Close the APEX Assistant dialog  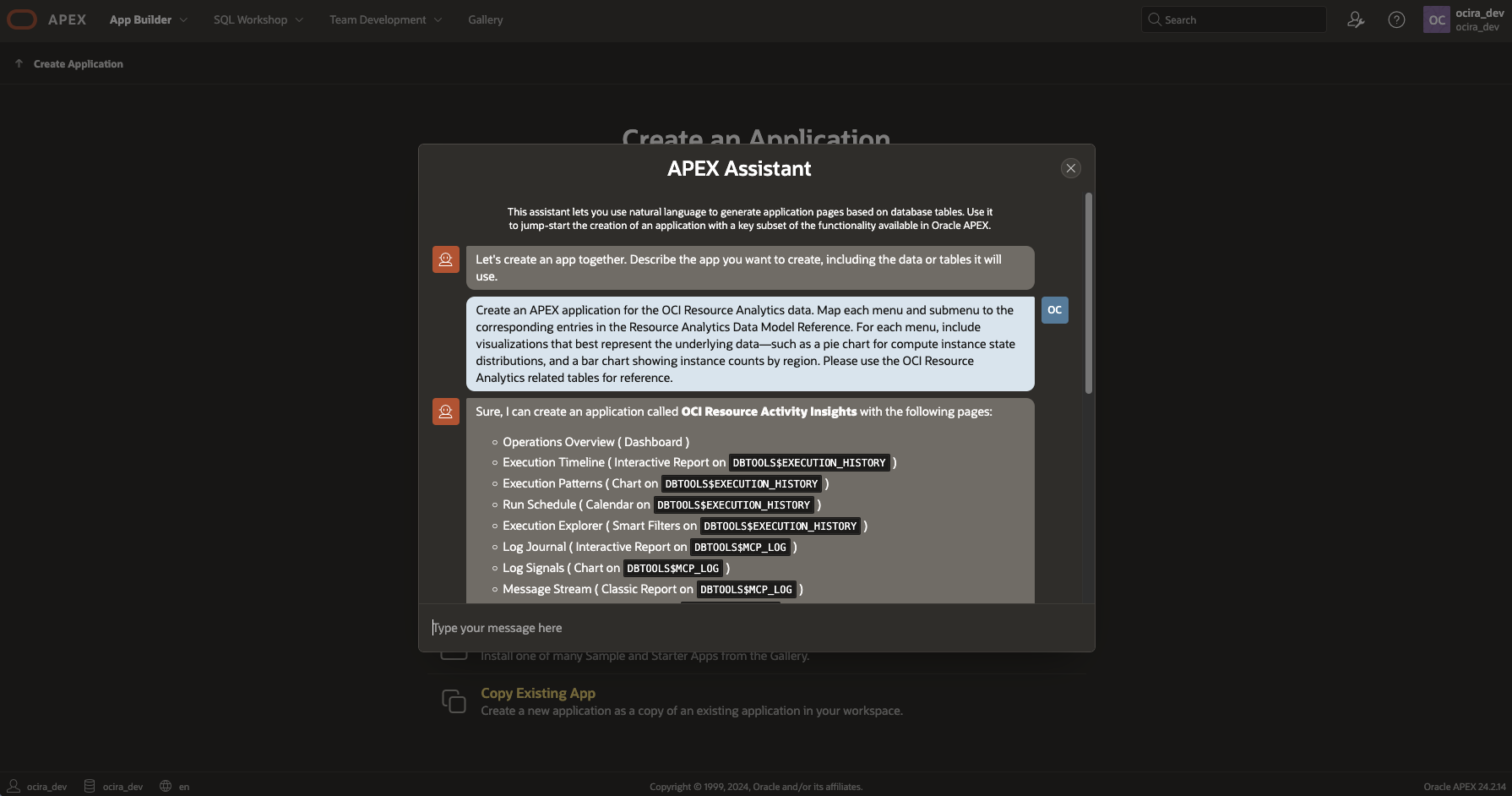click(x=1070, y=167)
